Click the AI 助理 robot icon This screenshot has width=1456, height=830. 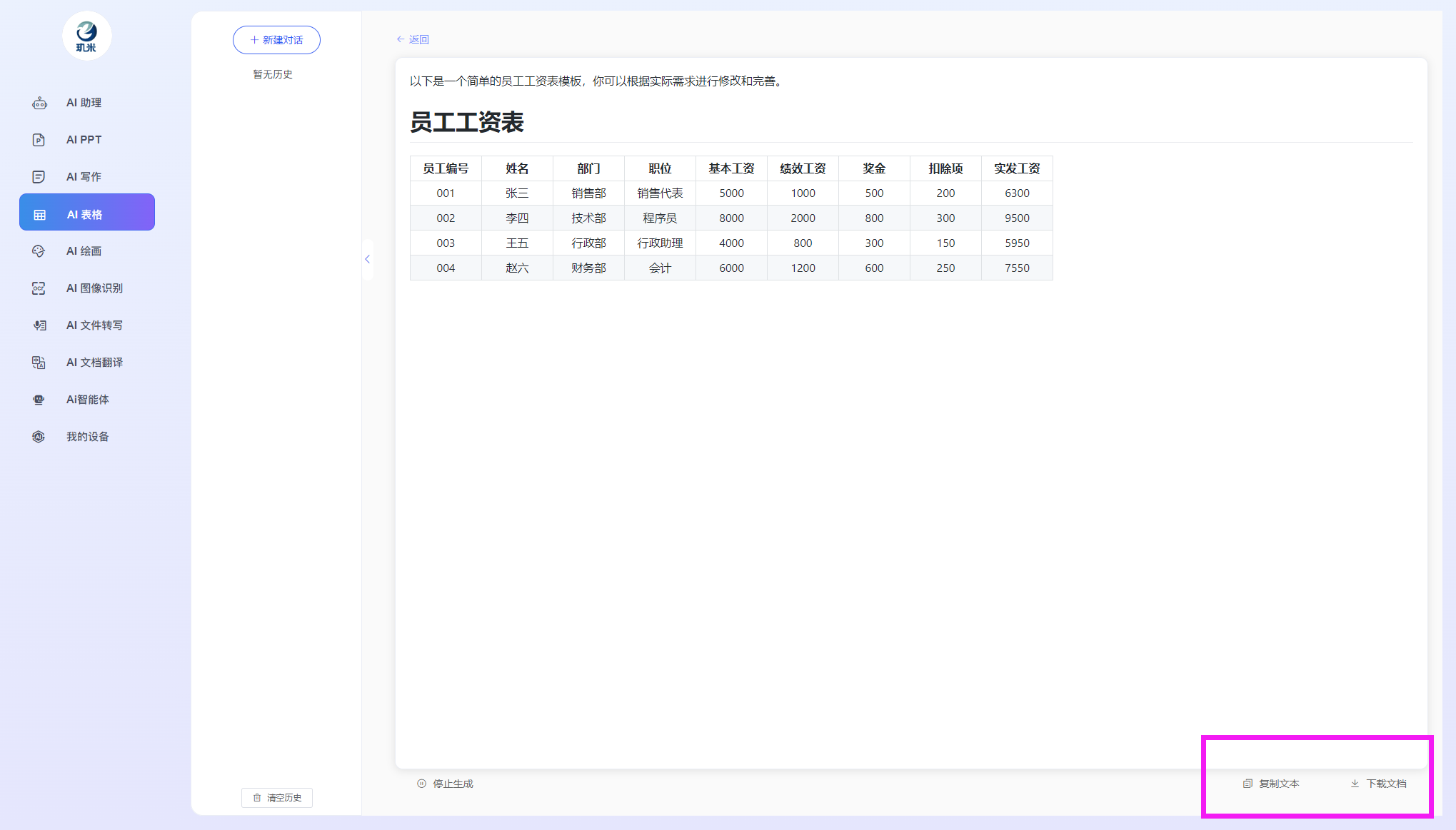click(x=39, y=103)
